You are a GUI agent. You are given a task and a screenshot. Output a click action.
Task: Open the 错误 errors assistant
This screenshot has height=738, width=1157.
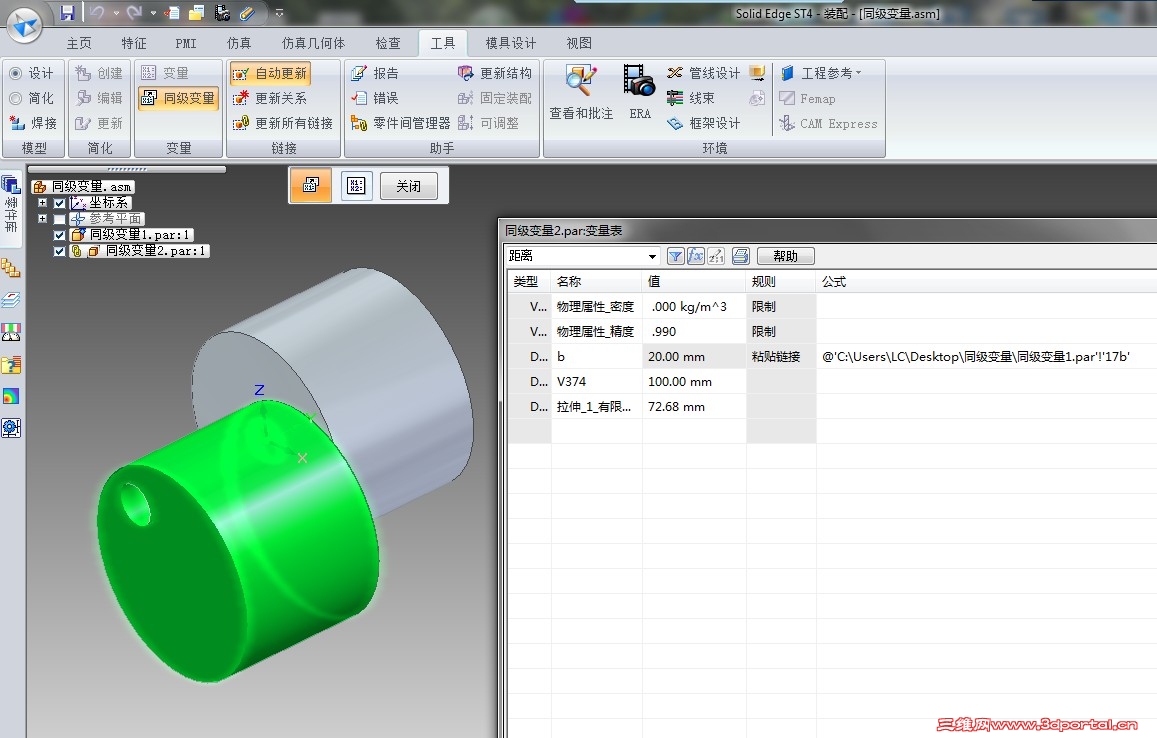375,98
